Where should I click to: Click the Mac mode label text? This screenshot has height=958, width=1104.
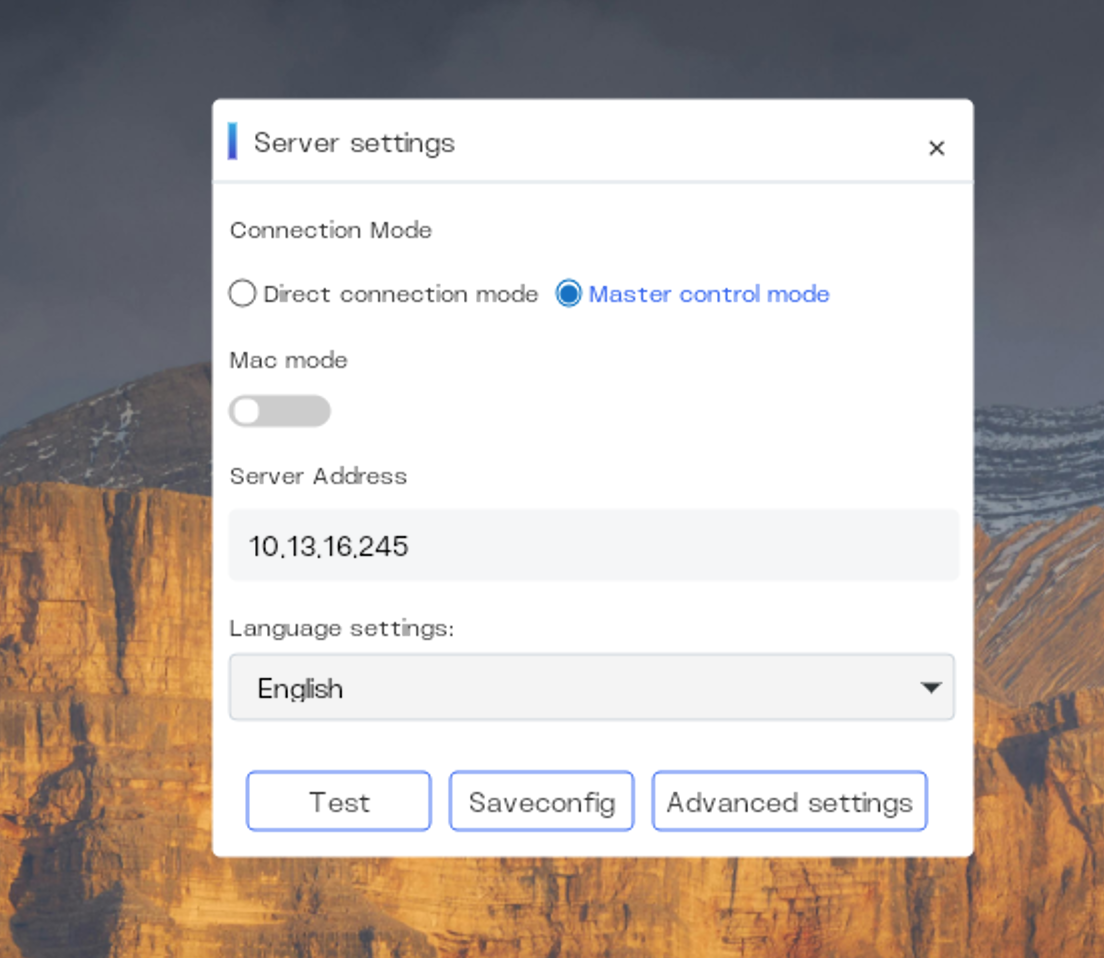tap(287, 359)
